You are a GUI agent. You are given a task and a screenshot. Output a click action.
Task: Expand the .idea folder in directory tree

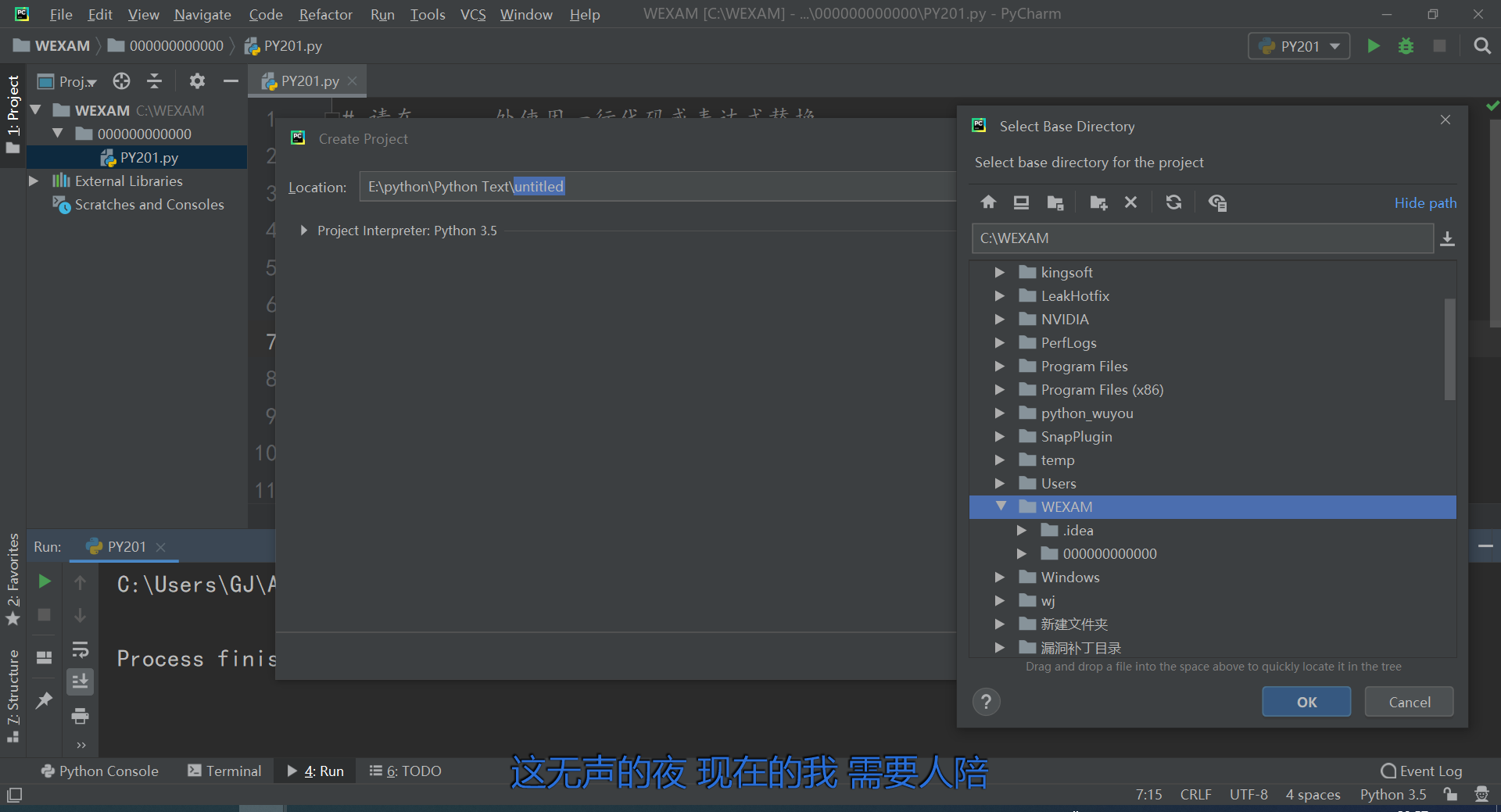(1022, 531)
